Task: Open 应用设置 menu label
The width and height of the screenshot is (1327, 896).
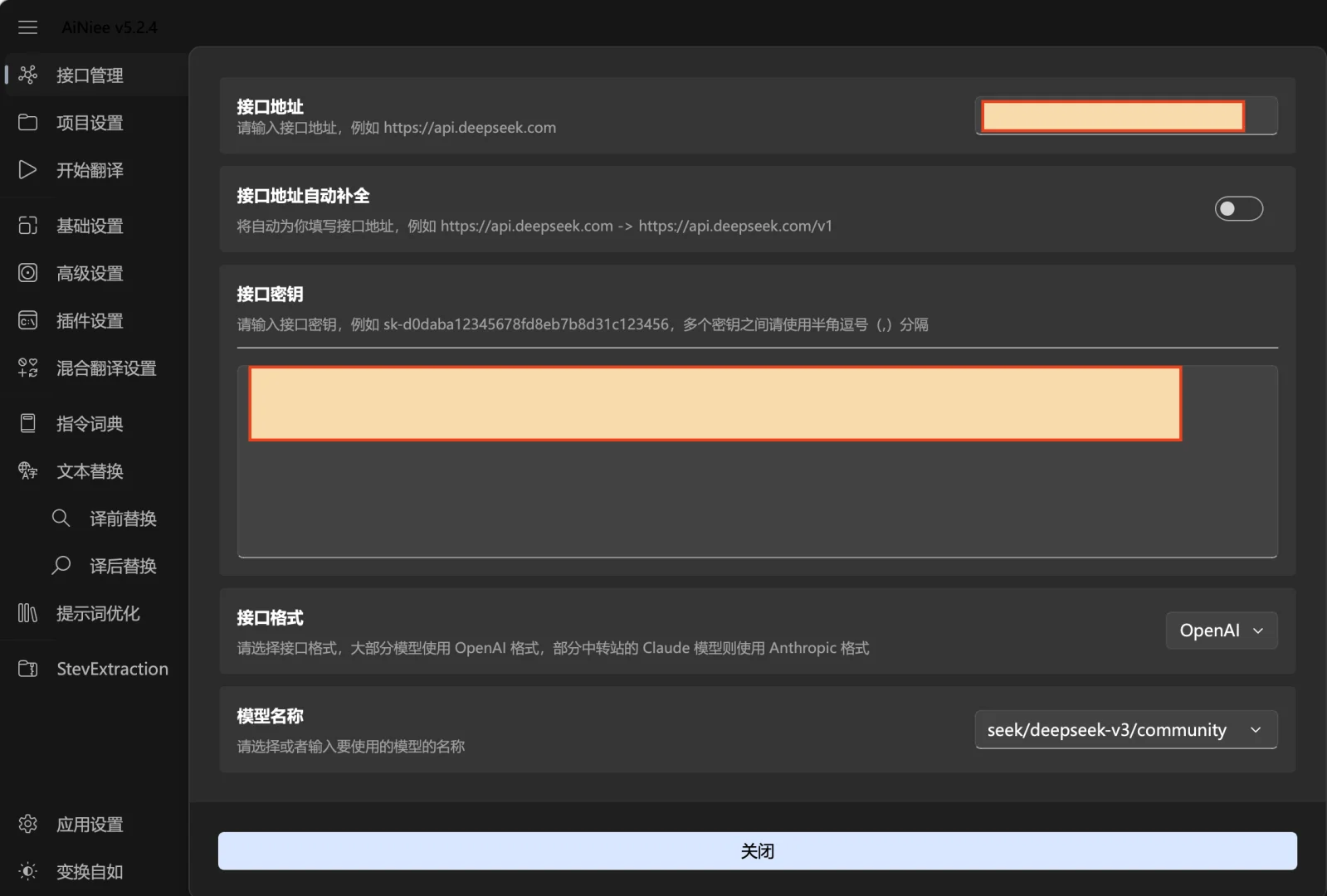Action: click(90, 825)
